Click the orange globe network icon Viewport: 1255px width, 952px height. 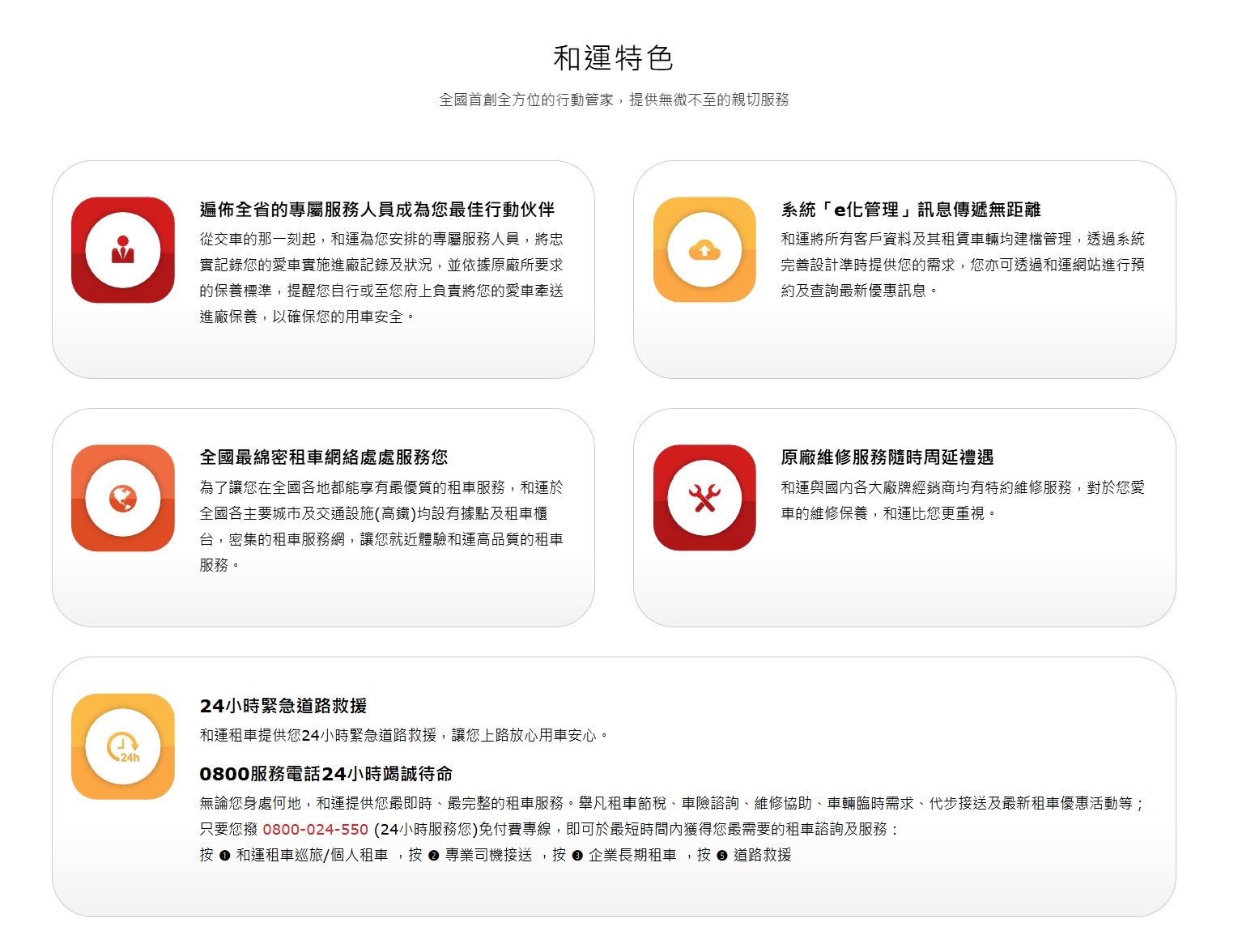123,498
